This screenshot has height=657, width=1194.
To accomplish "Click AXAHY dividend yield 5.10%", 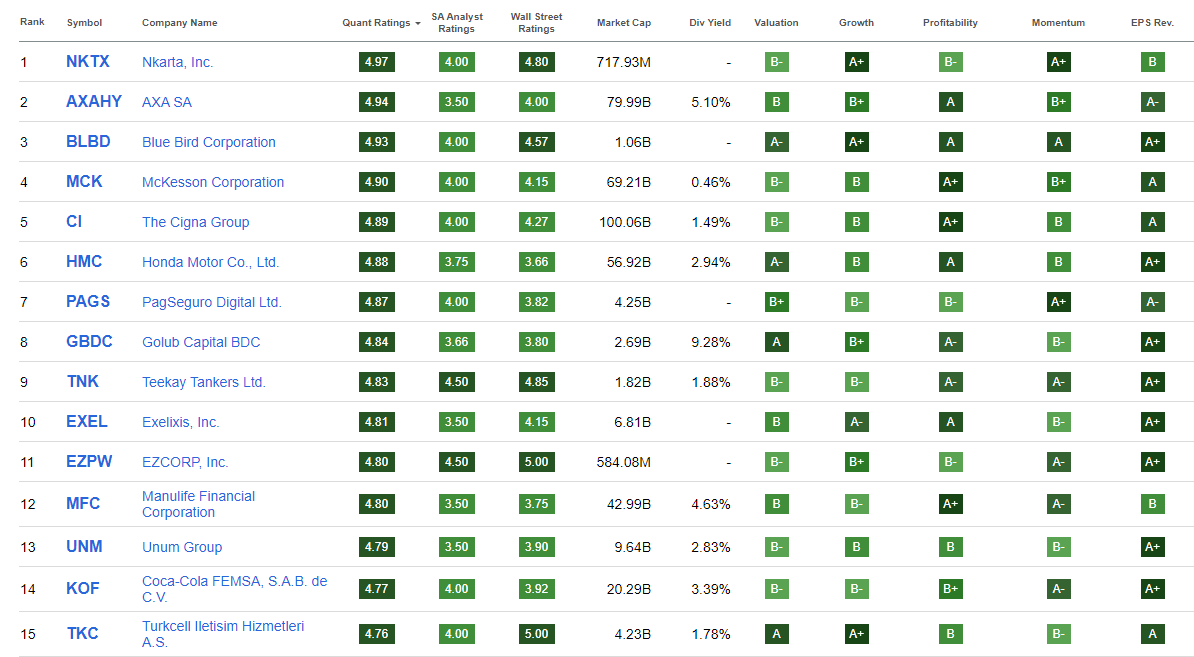I will point(710,102).
